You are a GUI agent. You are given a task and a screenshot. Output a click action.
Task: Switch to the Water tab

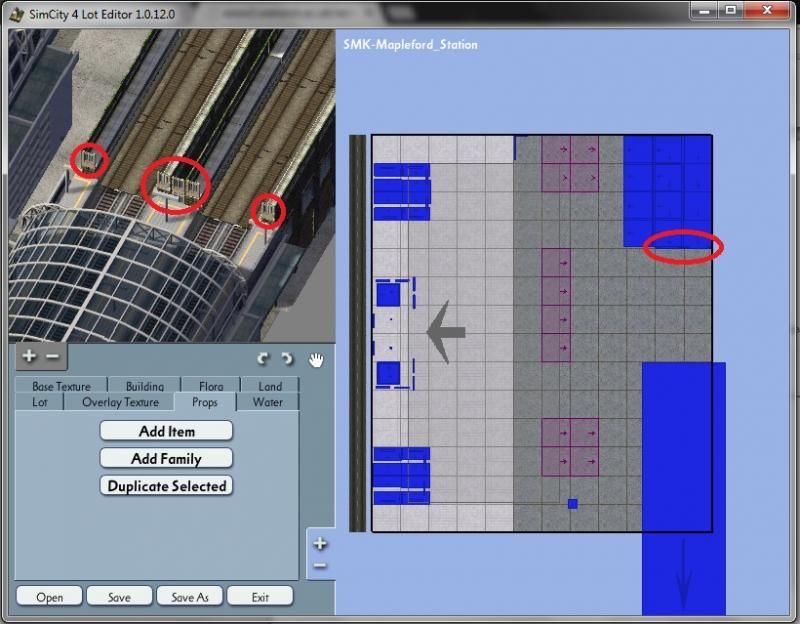click(268, 402)
